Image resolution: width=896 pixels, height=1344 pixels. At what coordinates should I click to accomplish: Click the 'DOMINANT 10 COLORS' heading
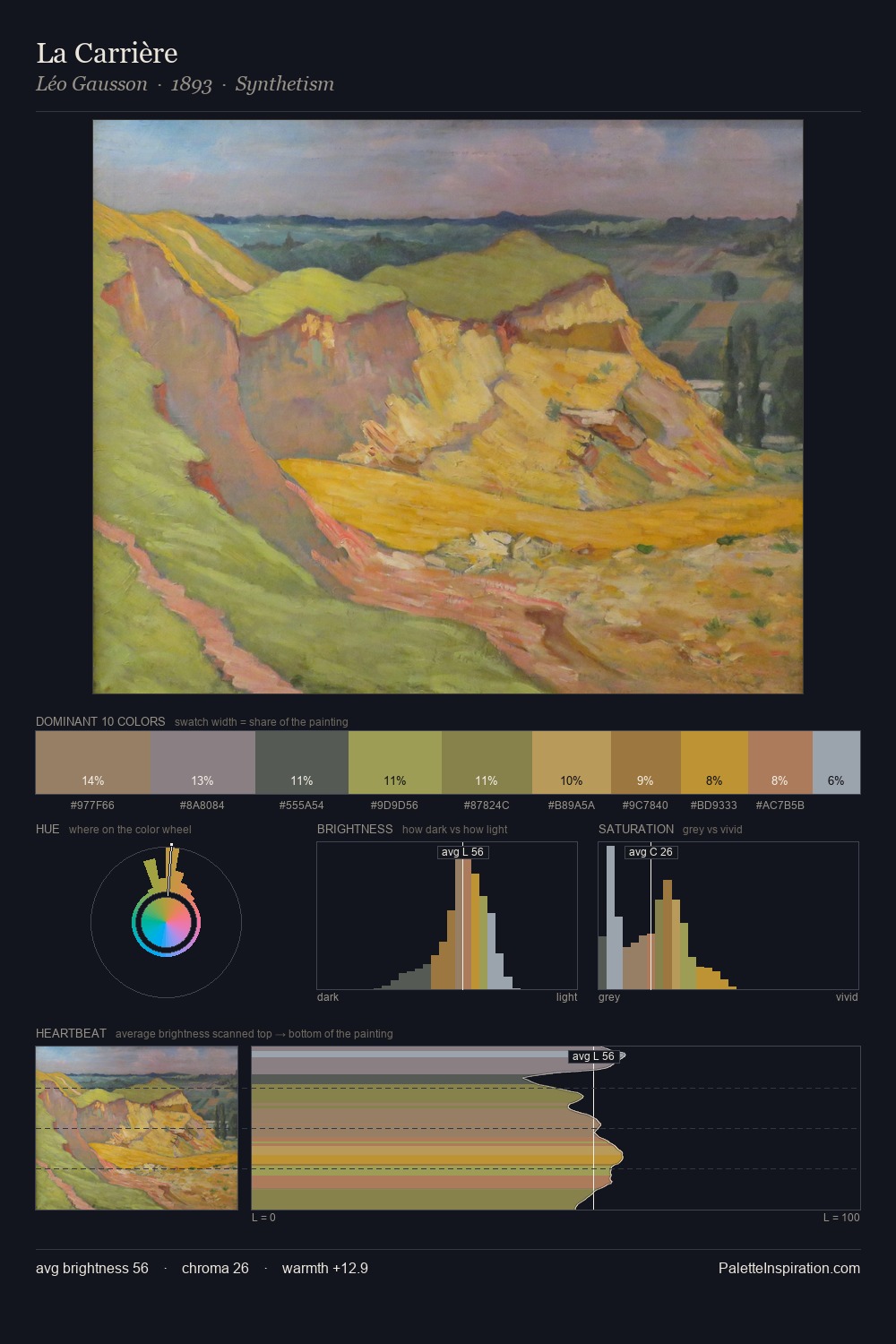(100, 721)
